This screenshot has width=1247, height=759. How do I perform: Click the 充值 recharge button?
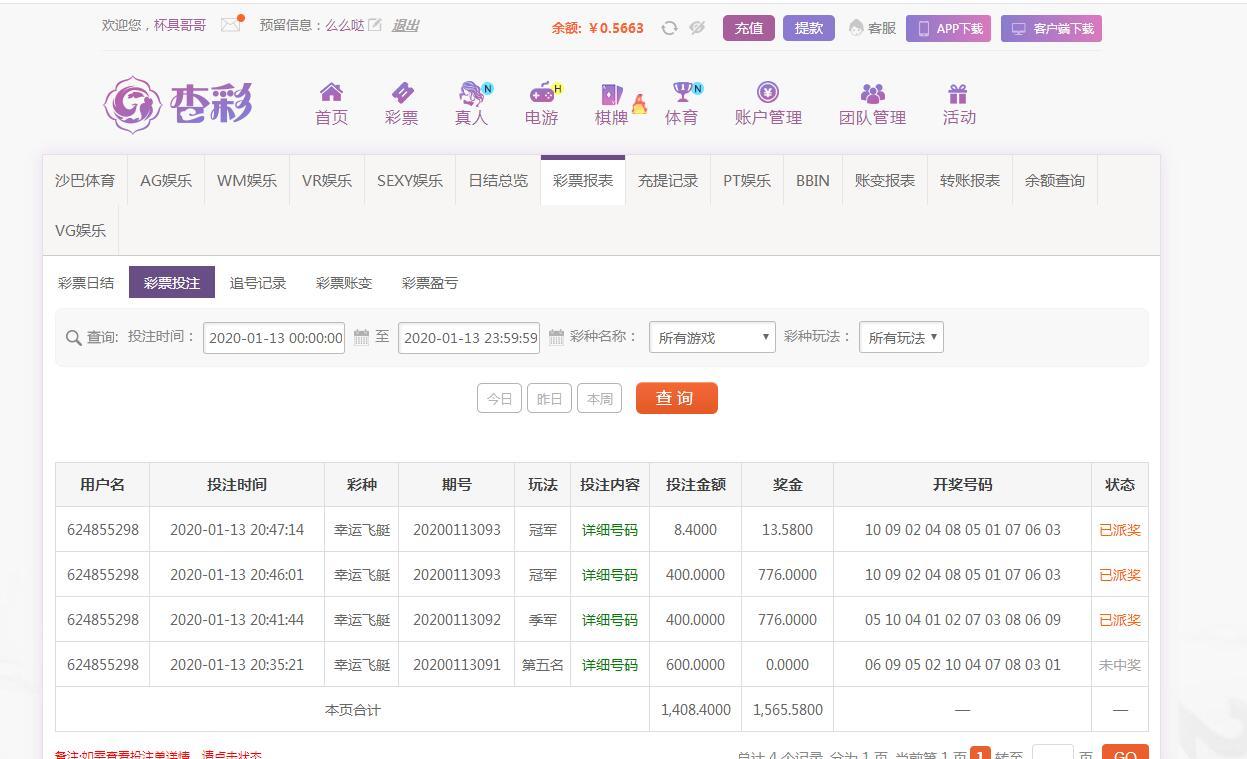748,28
